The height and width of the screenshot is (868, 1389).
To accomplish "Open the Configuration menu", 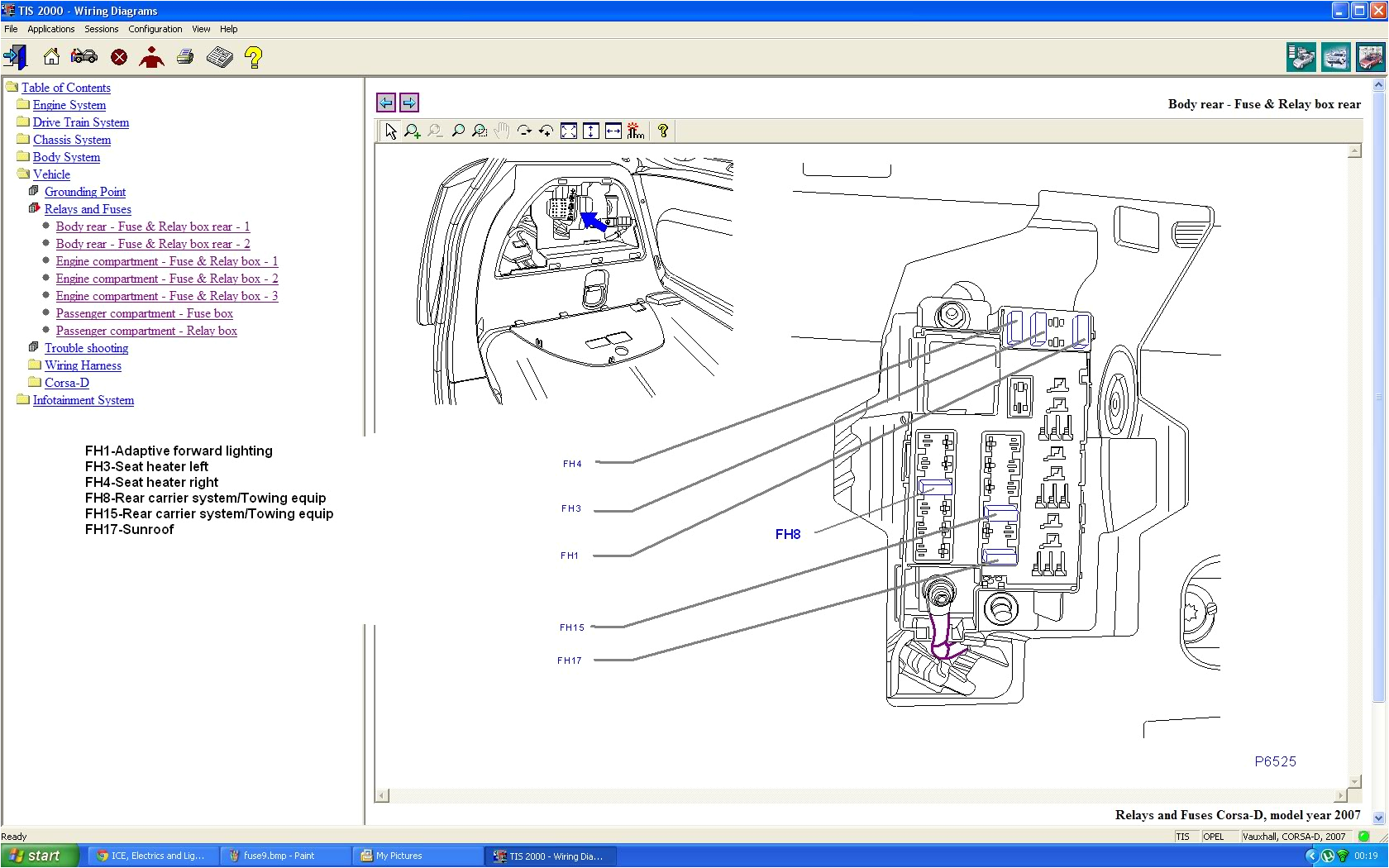I will [x=155, y=29].
